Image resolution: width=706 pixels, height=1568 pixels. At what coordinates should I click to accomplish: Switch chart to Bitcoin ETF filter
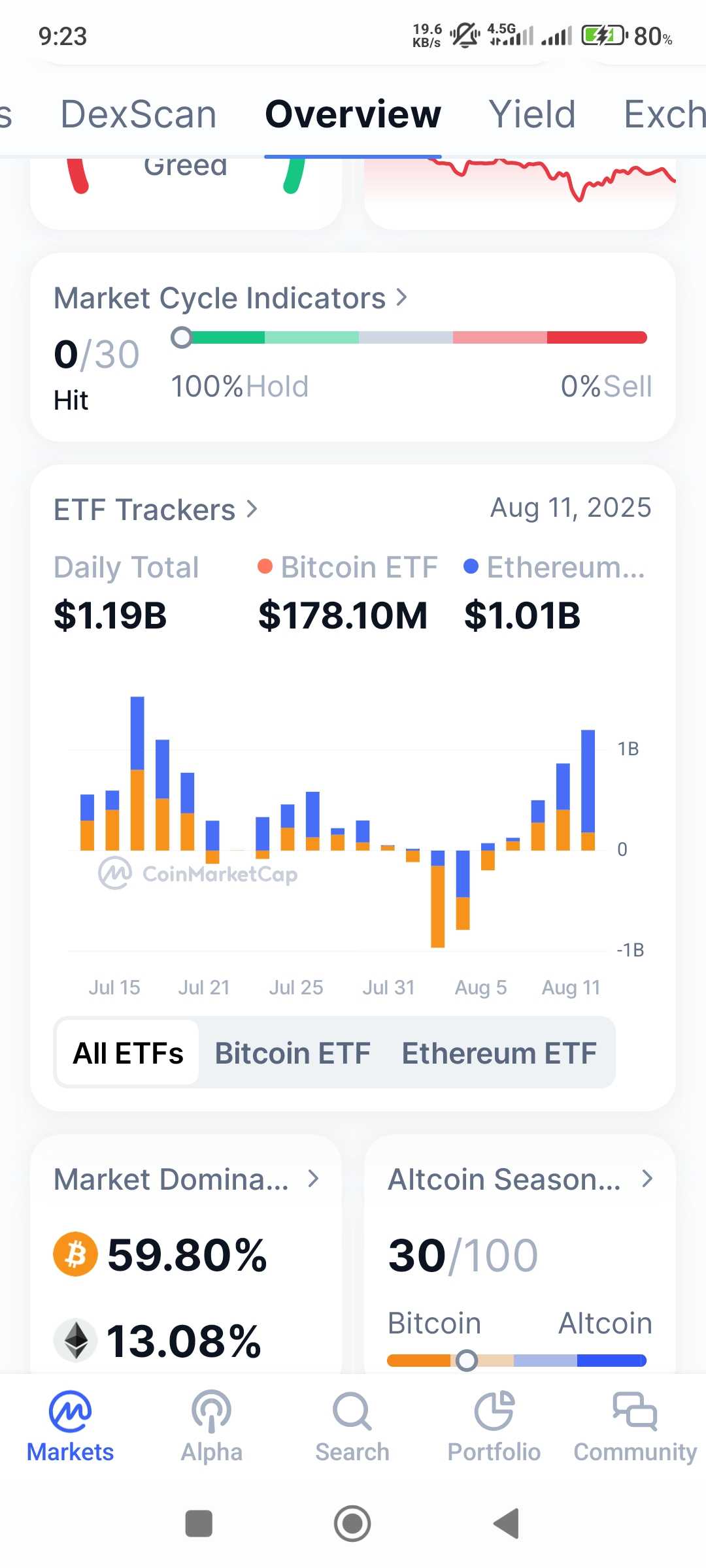[292, 1053]
